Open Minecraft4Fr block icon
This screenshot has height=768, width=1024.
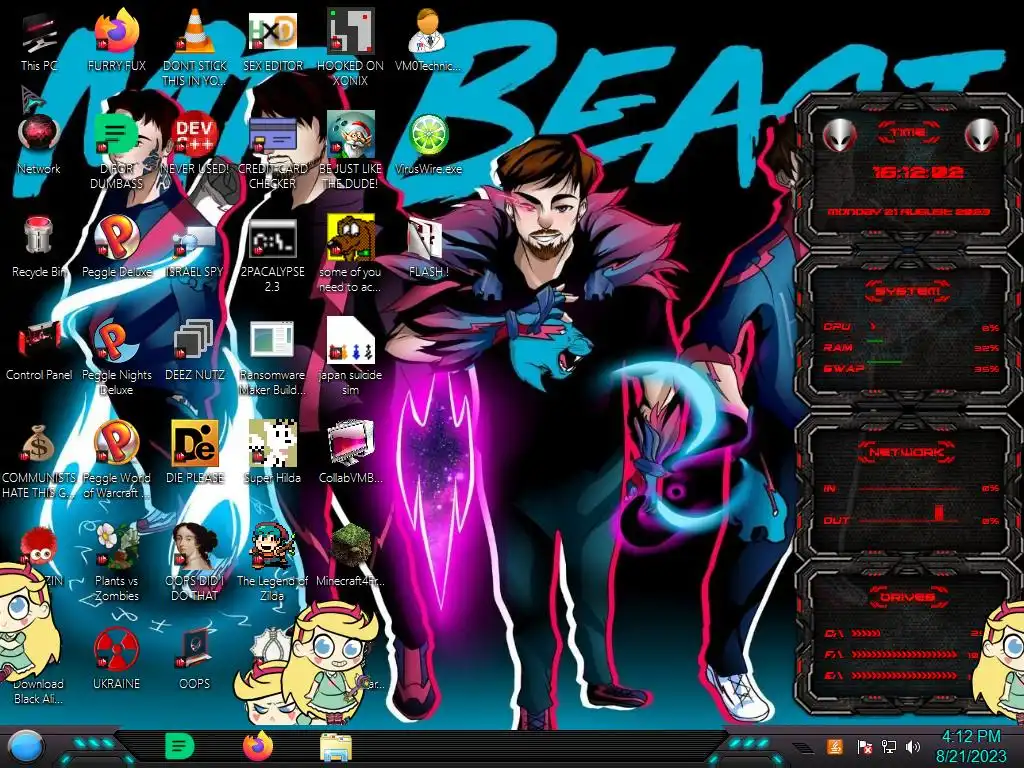coord(350,556)
